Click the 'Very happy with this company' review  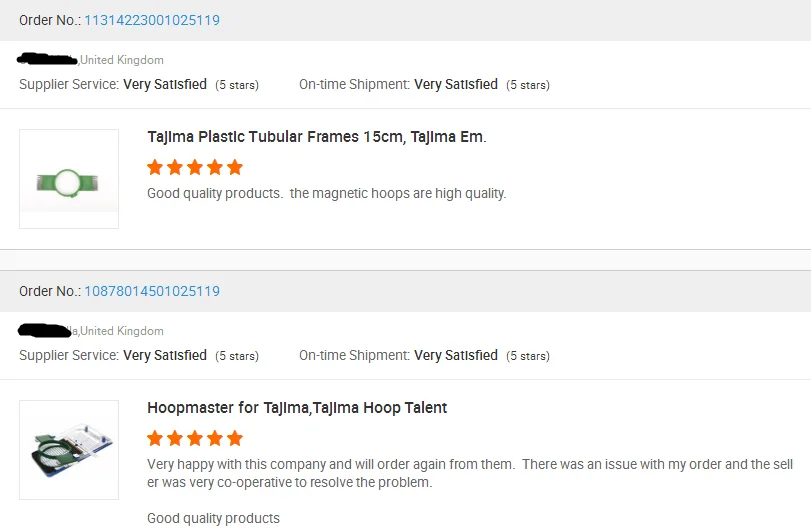330,464
